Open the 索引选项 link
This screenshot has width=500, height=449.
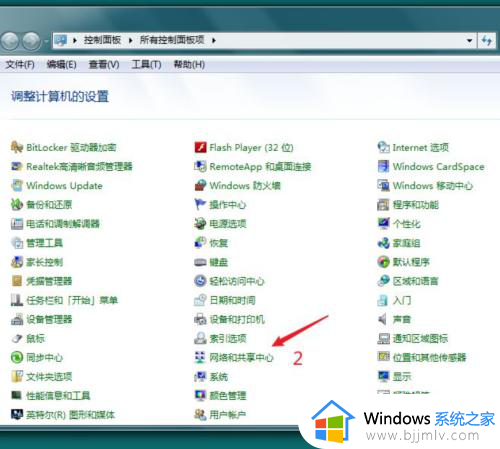(228, 339)
